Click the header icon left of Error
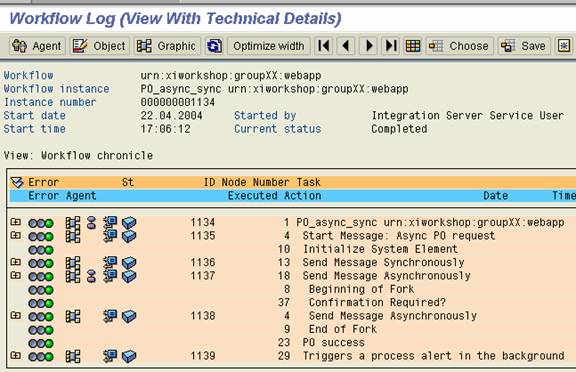576x372 pixels. pos(17,182)
